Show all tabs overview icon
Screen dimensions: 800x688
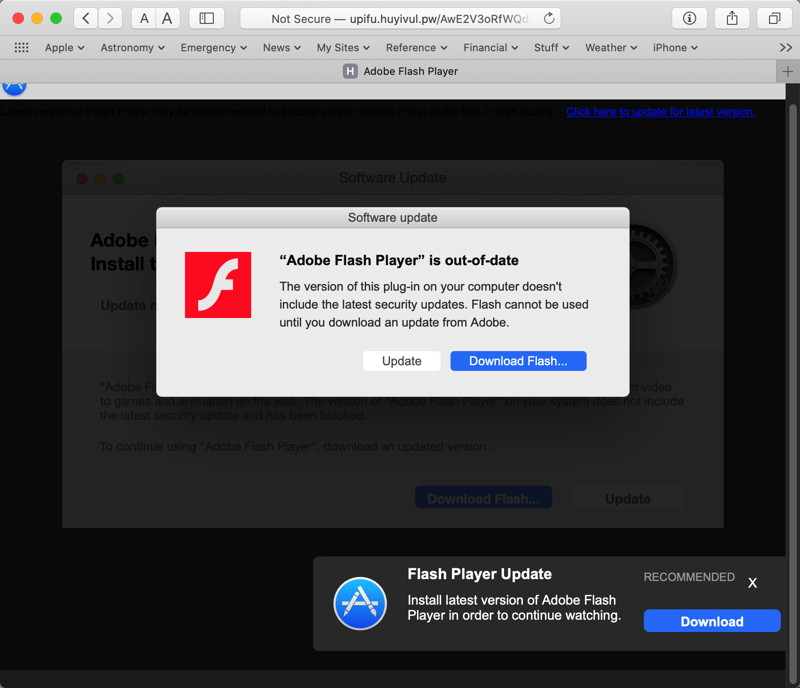click(774, 18)
